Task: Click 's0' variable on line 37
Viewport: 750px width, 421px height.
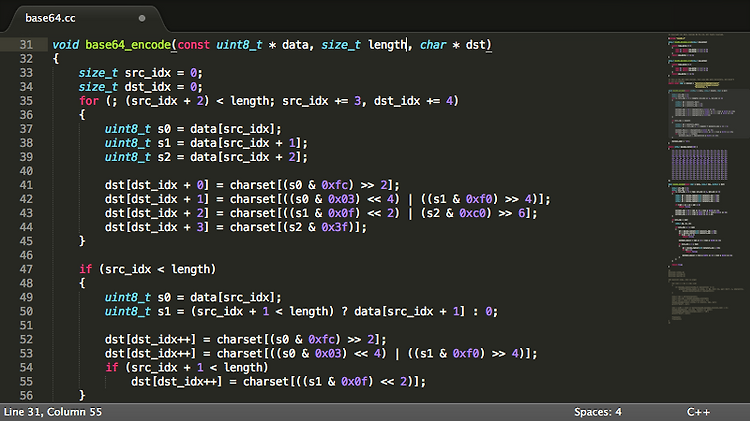Action: coord(164,129)
